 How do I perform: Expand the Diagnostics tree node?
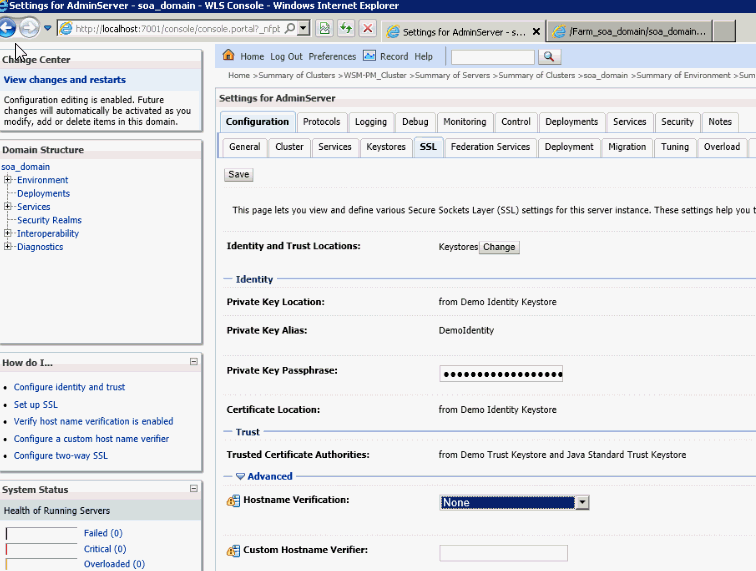(7, 246)
